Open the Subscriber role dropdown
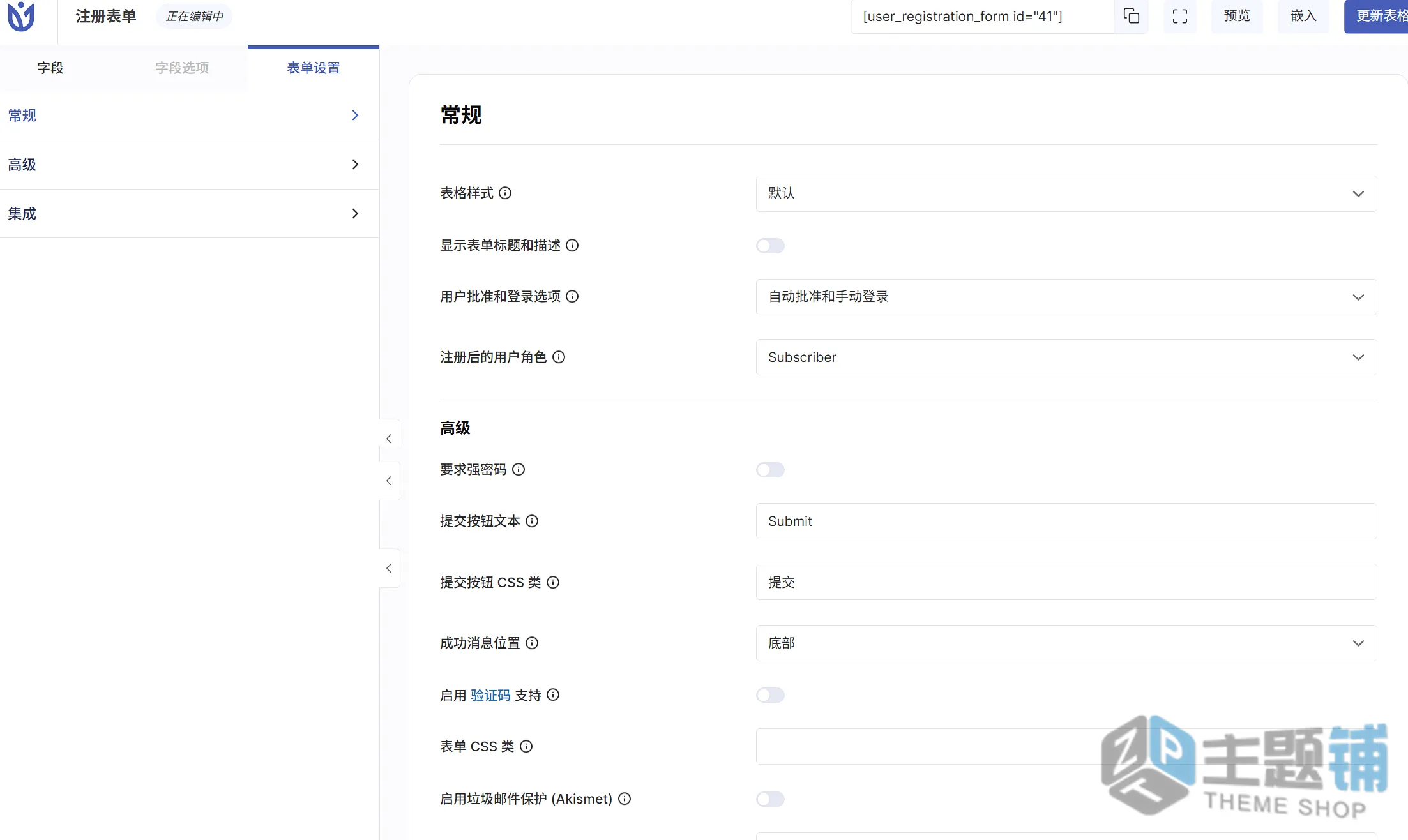The image size is (1408, 840). (x=1066, y=357)
